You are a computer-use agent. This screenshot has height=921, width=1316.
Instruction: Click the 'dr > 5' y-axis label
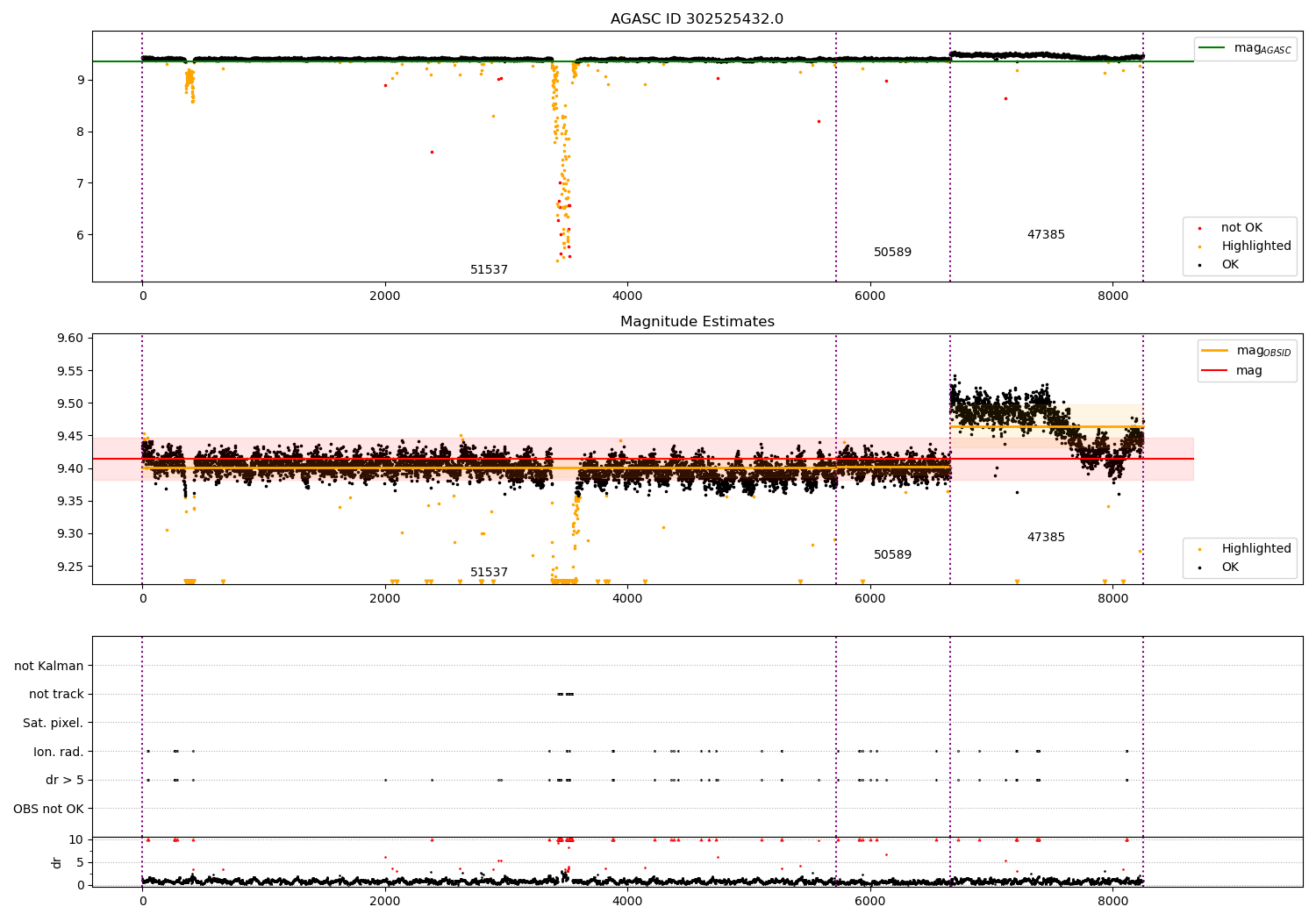[x=65, y=781]
